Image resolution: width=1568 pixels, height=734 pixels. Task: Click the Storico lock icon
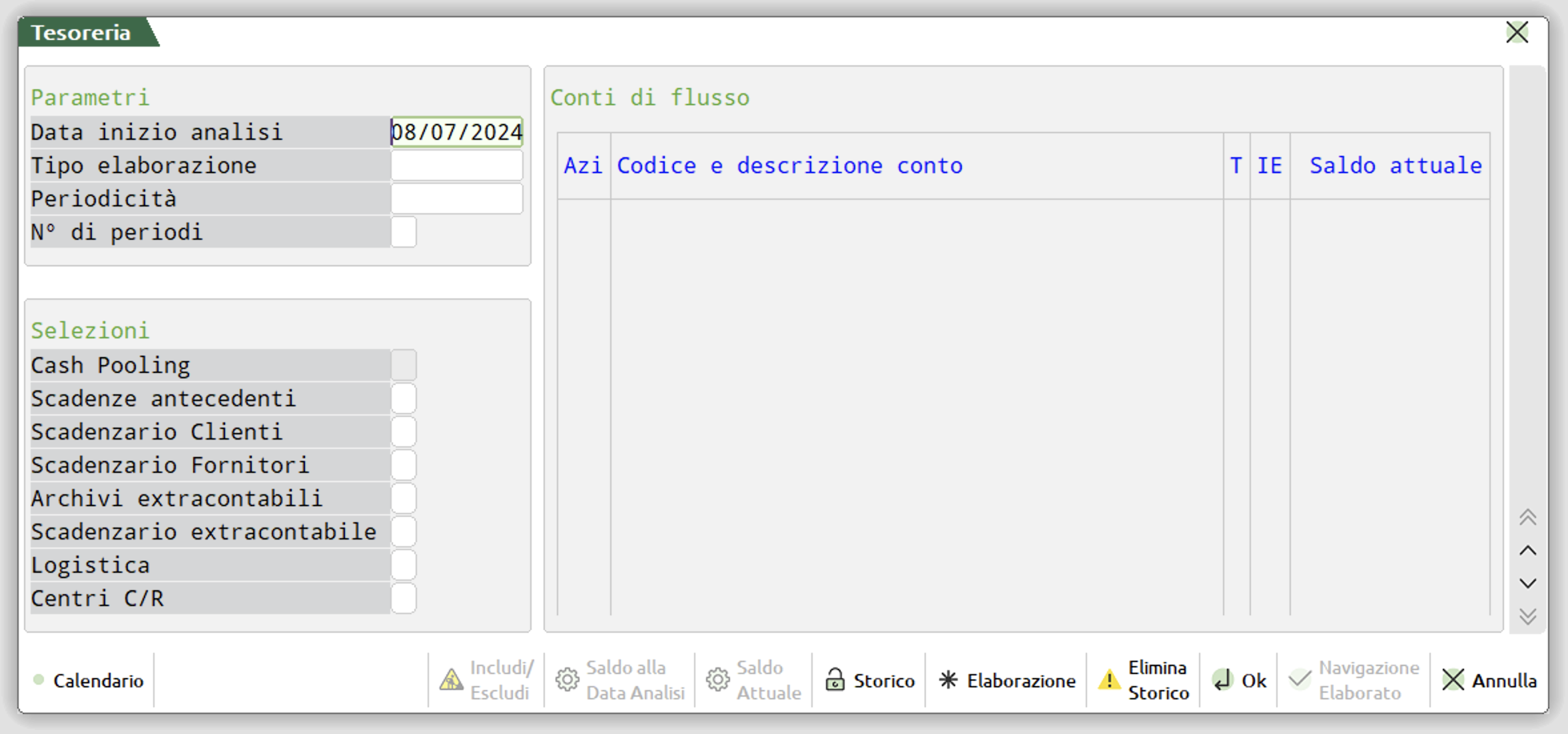tap(835, 680)
